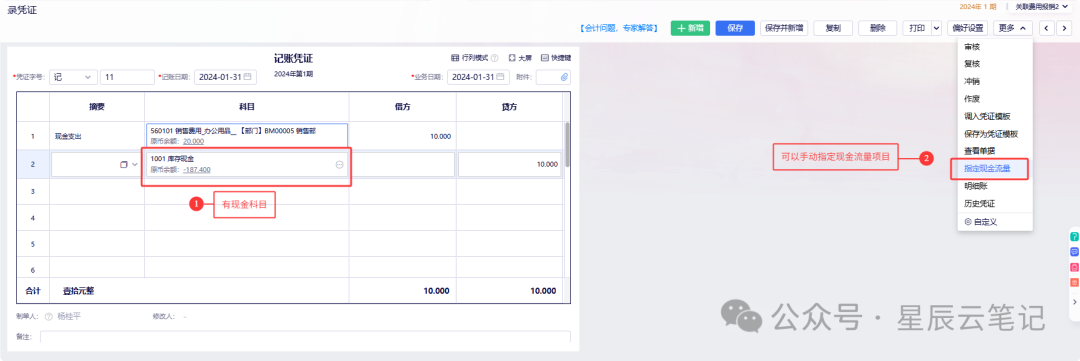Toggle 行列模式 view

point(470,58)
